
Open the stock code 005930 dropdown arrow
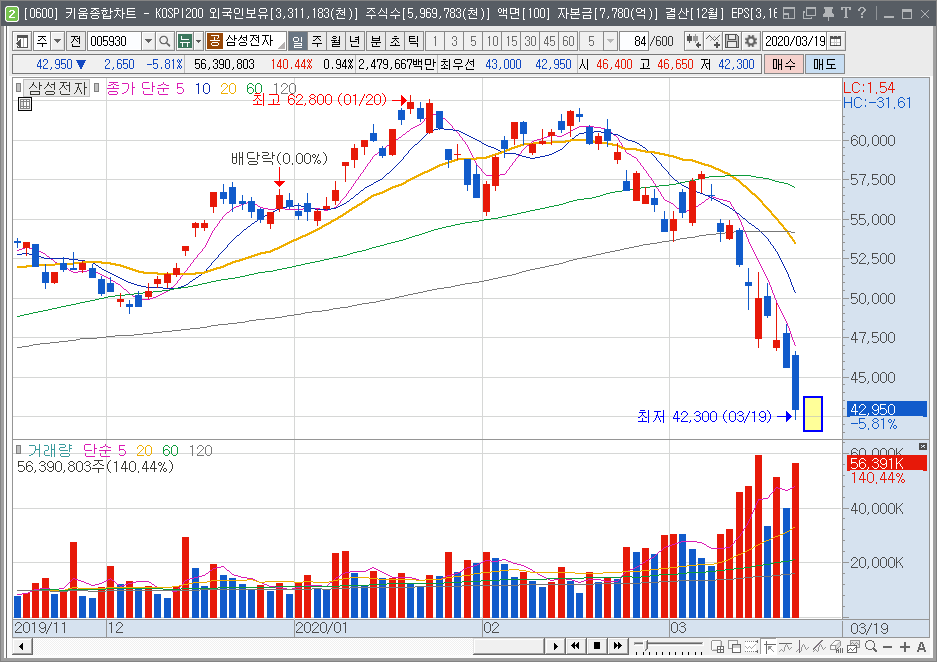point(149,41)
